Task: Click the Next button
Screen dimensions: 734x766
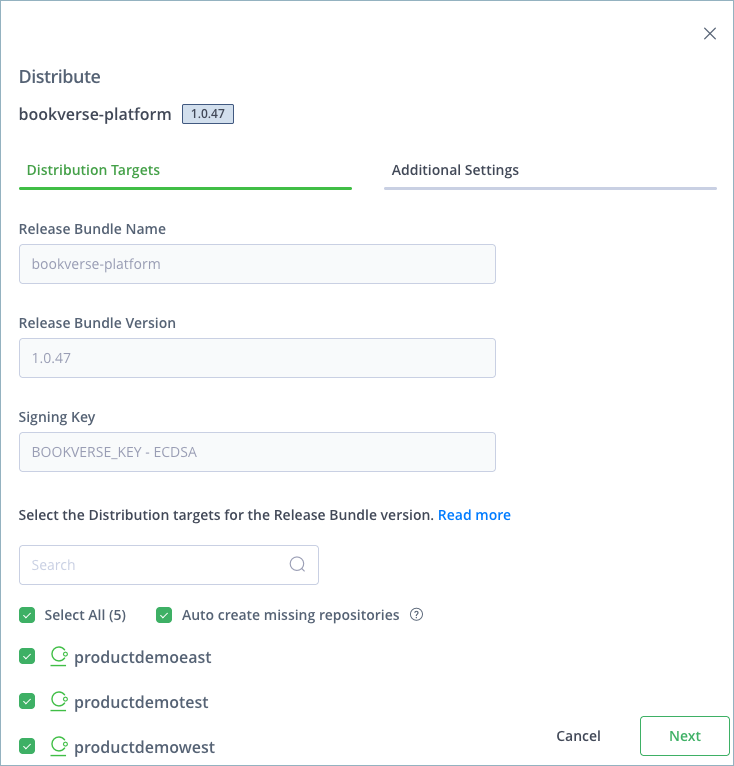Action: [x=685, y=736]
